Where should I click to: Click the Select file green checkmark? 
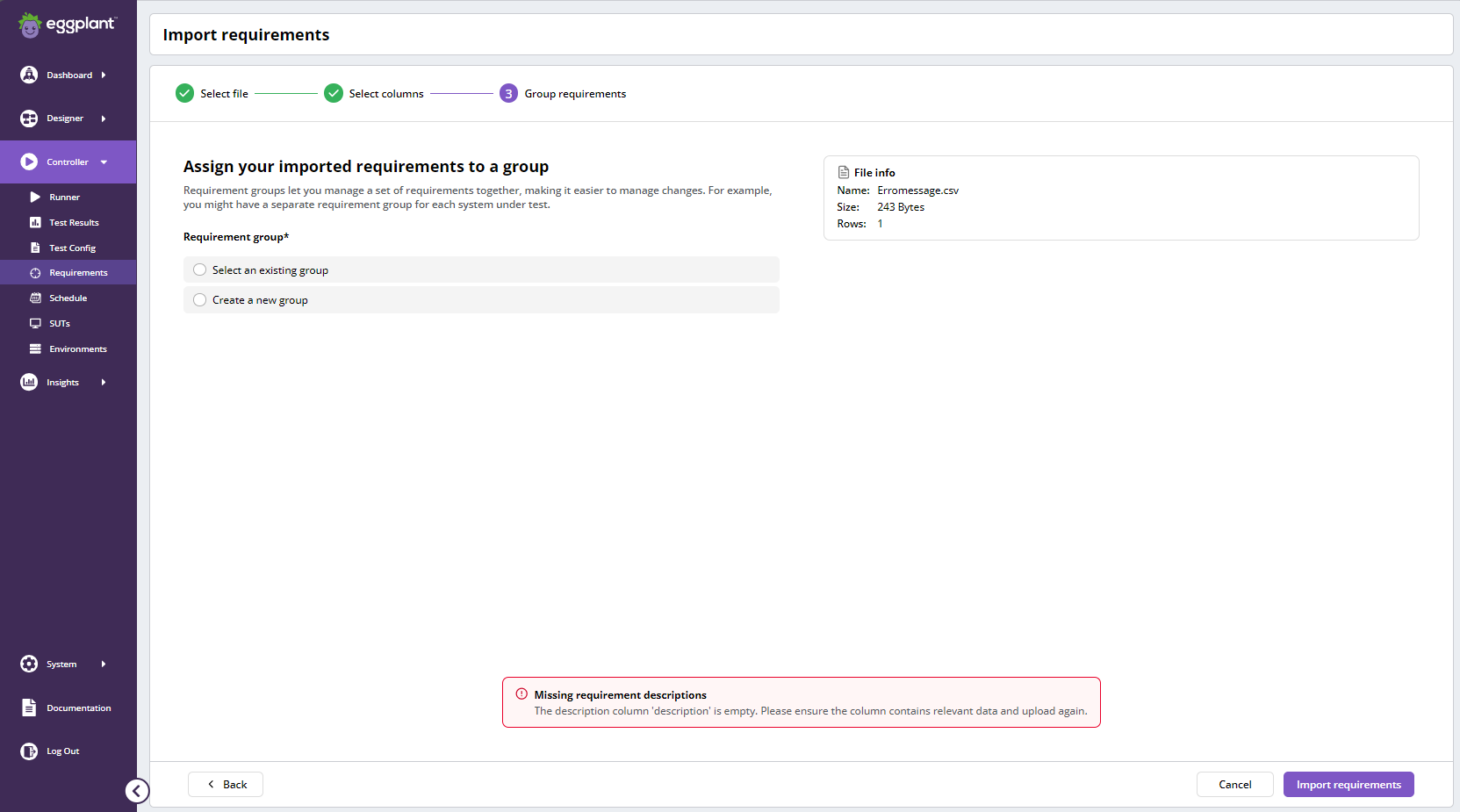(184, 93)
